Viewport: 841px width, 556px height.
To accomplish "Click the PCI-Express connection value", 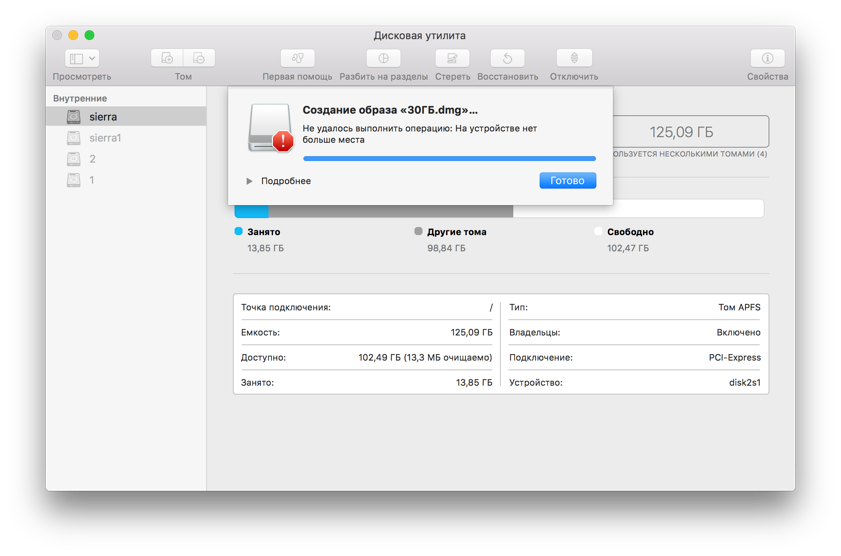I will click(735, 358).
